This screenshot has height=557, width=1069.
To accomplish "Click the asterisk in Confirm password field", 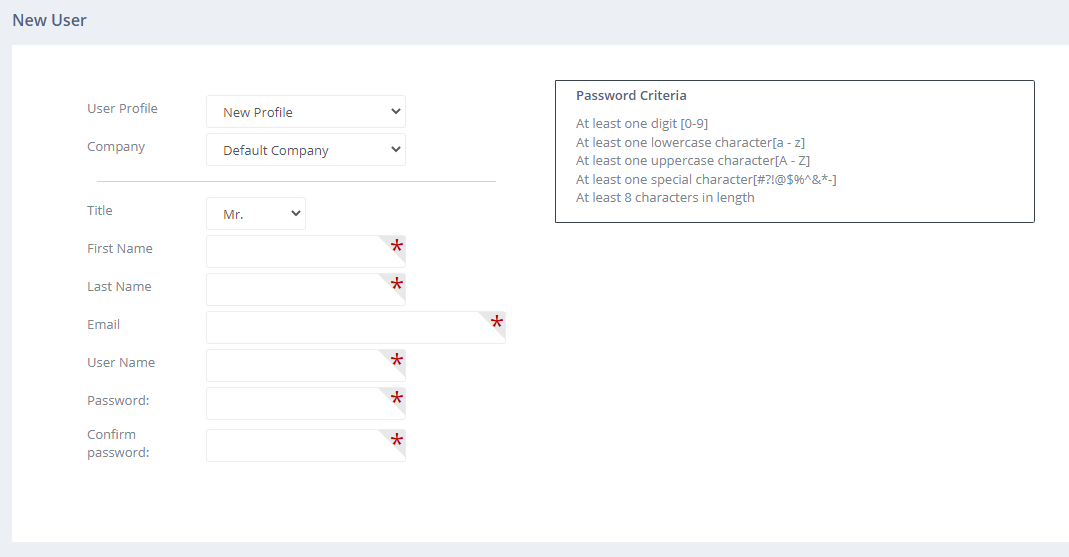I will pyautogui.click(x=397, y=440).
